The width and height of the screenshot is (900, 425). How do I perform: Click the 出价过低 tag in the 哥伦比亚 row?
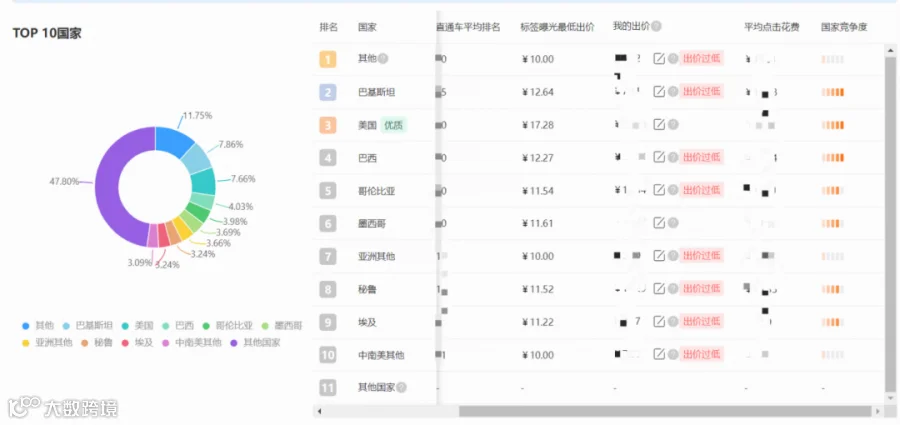coord(701,190)
